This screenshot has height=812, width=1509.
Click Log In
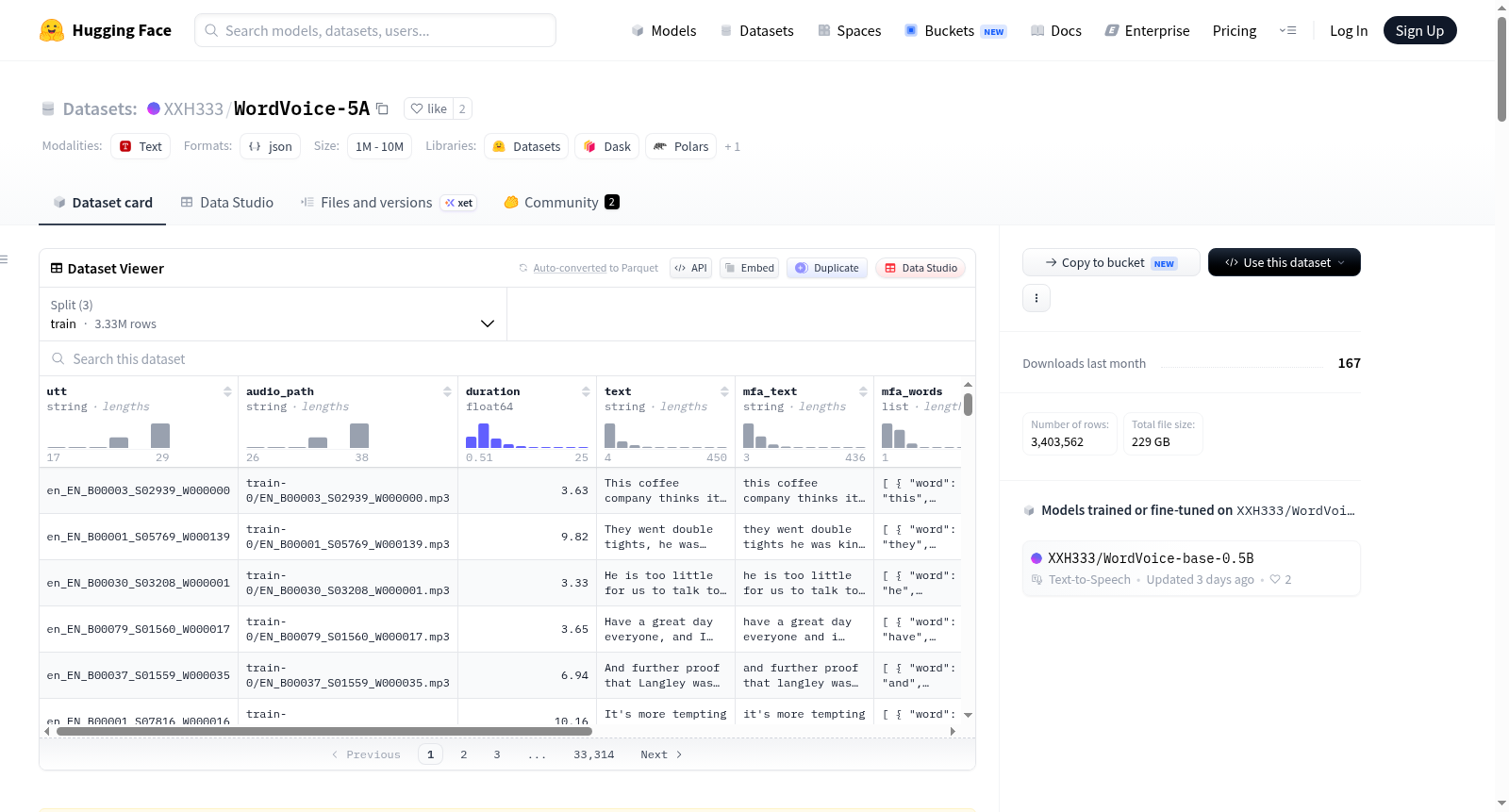[1349, 30]
